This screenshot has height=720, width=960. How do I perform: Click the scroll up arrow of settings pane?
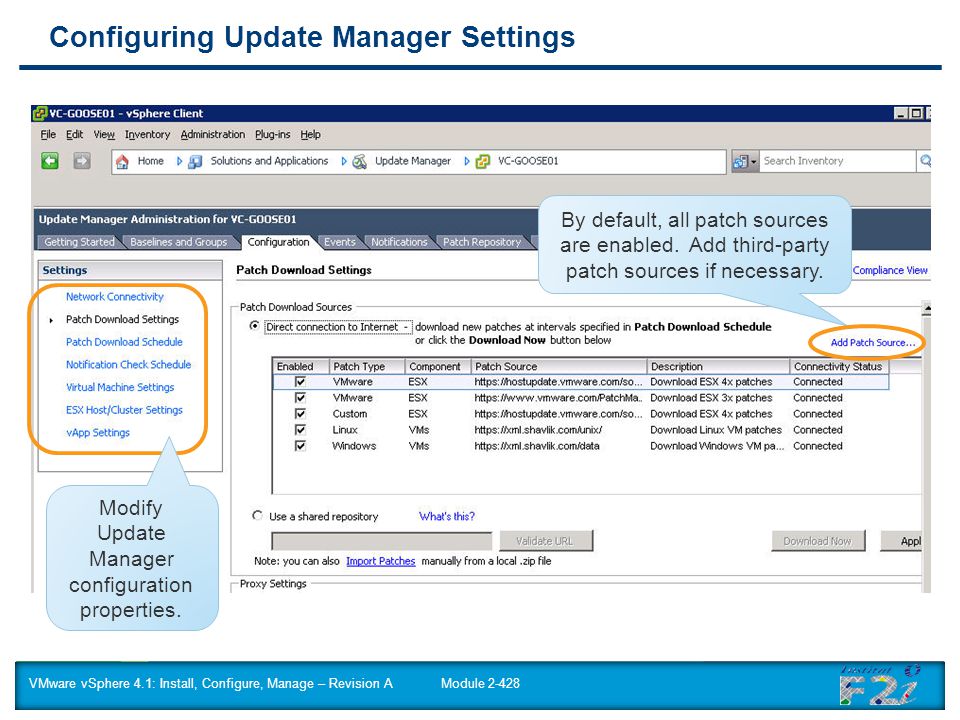pos(926,308)
